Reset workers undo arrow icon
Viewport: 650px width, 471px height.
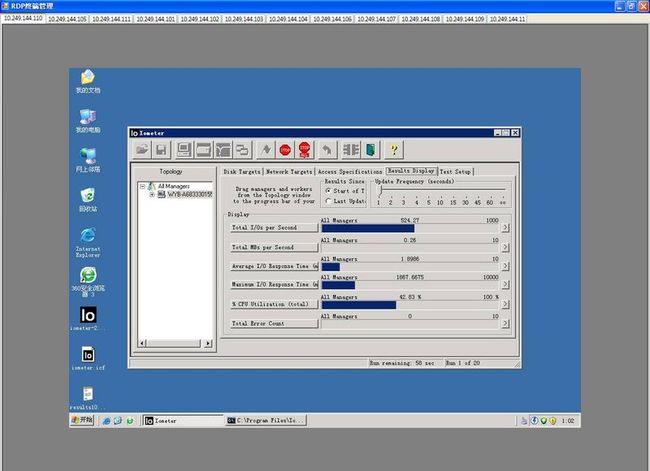tap(327, 150)
